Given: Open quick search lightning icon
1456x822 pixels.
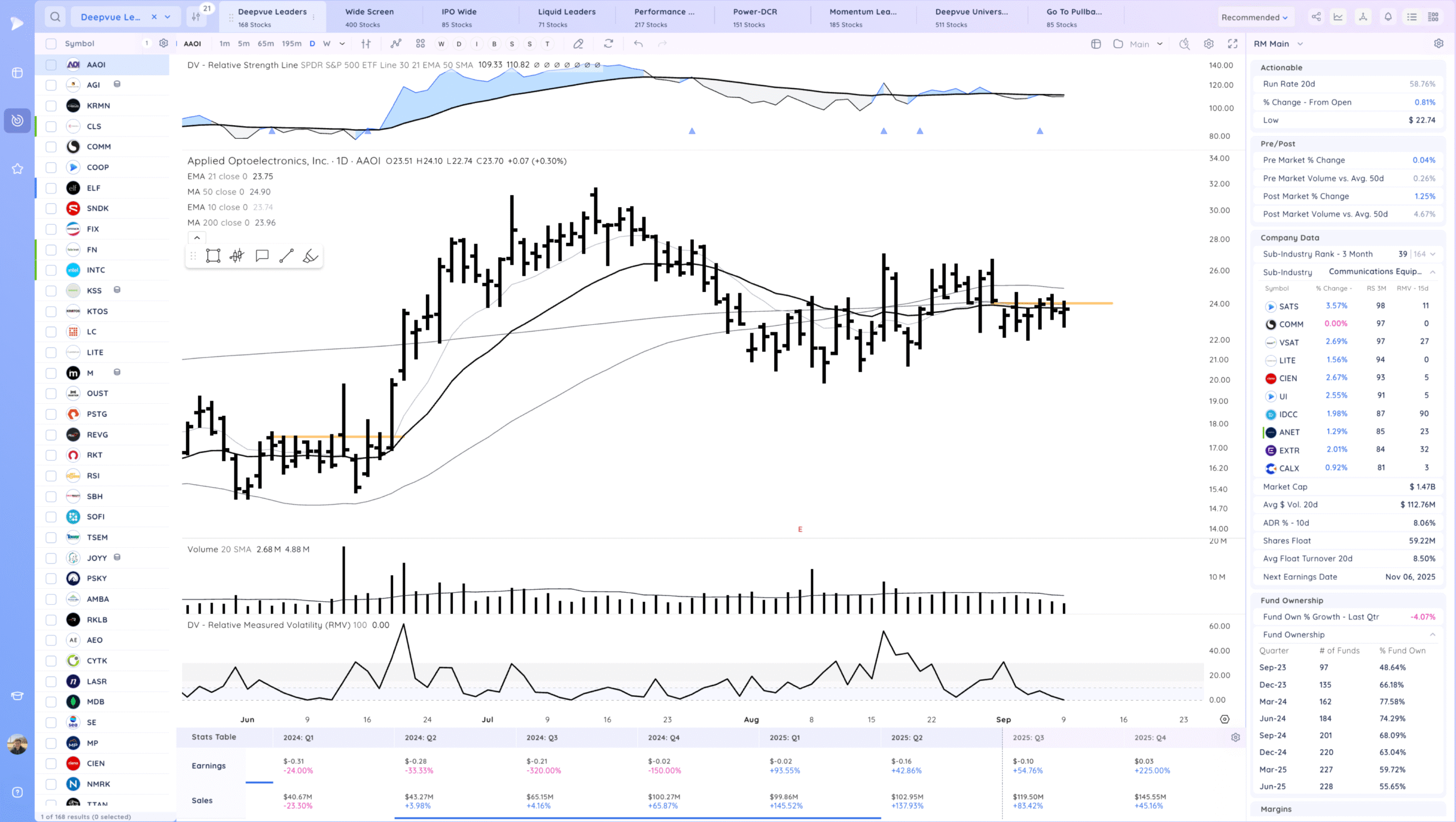Looking at the screenshot, I should pos(1184,44).
